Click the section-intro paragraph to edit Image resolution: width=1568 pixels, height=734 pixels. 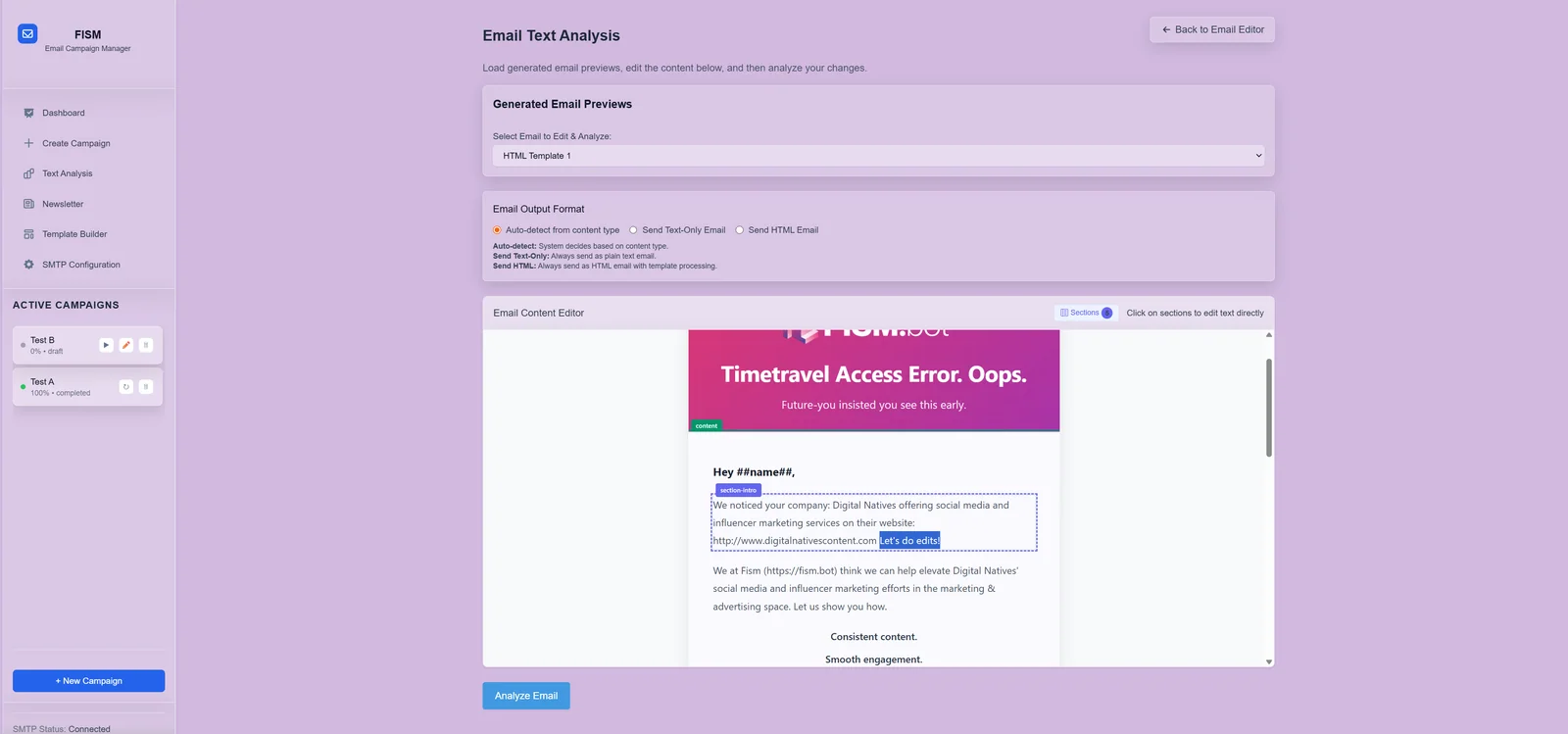[x=874, y=522]
